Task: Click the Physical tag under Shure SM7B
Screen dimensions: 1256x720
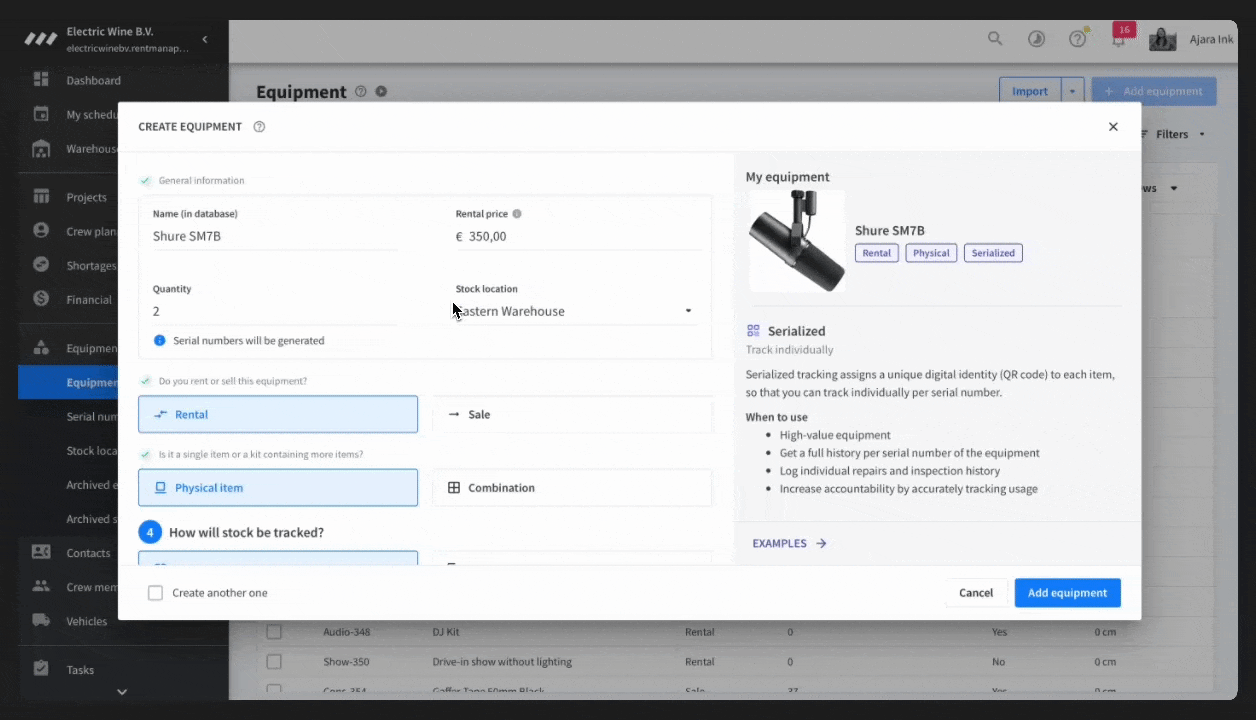Action: coord(931,253)
